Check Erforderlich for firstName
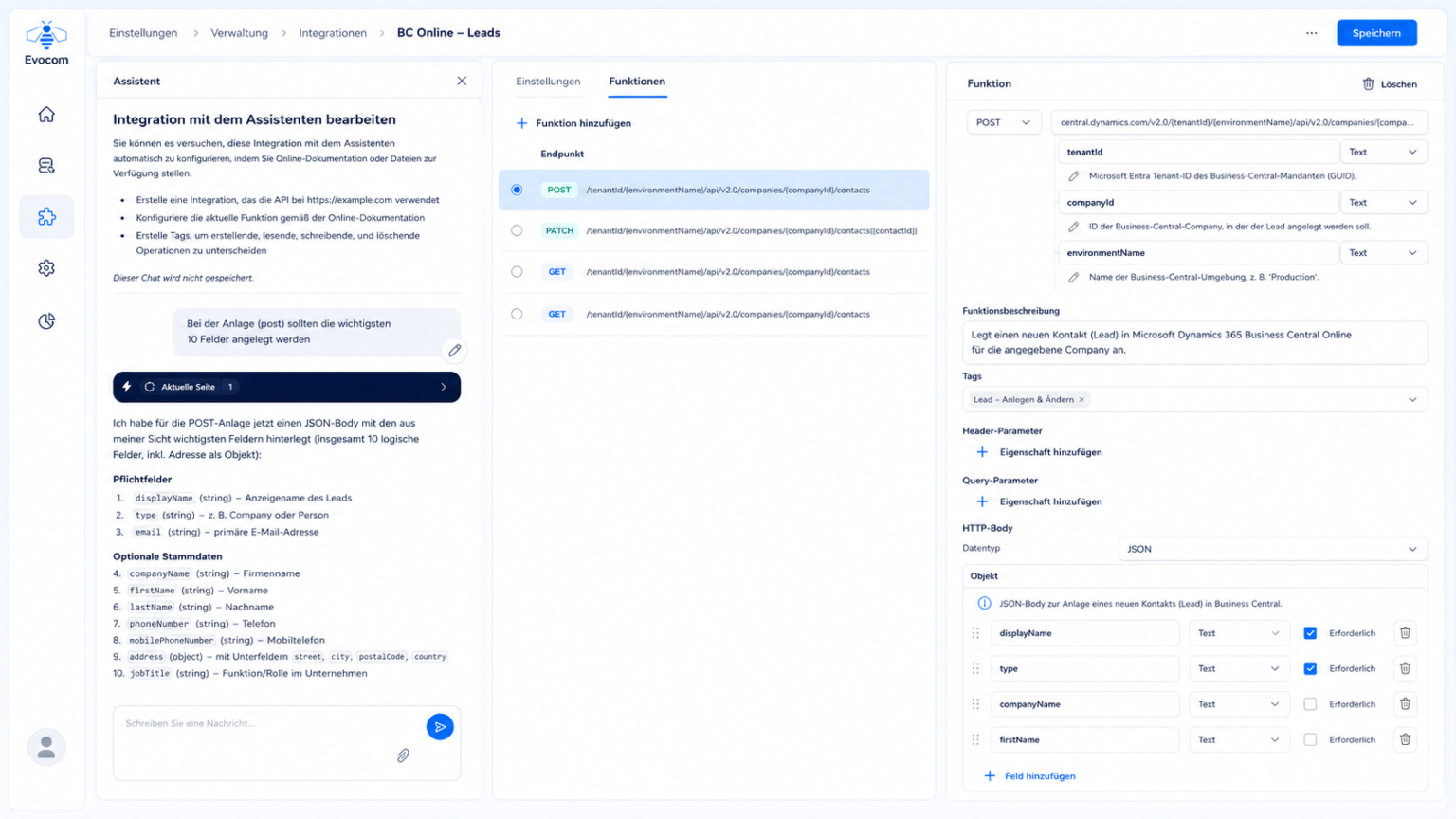The width and height of the screenshot is (1456, 819). point(1310,739)
